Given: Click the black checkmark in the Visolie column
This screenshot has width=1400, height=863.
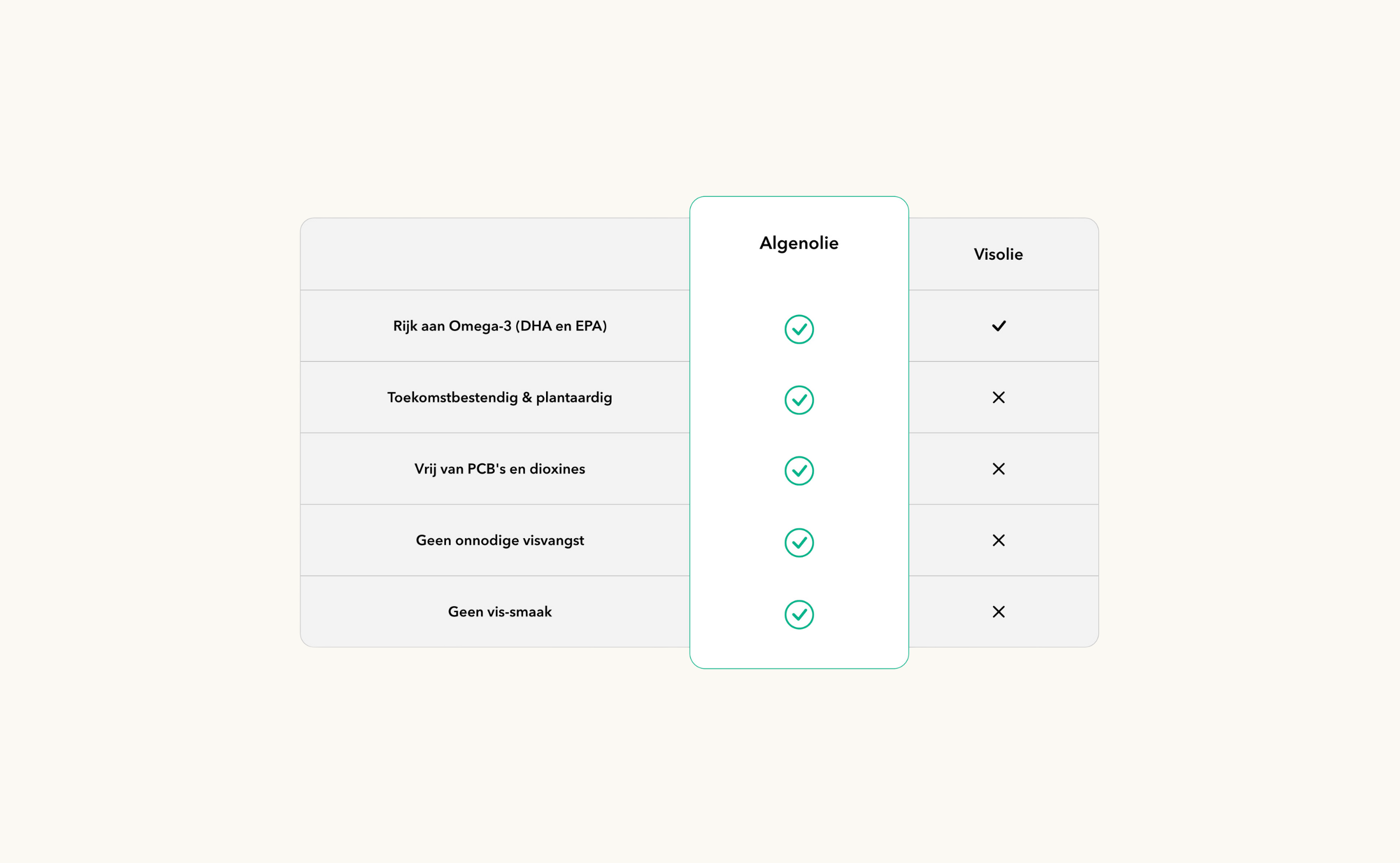Looking at the screenshot, I should [x=999, y=326].
